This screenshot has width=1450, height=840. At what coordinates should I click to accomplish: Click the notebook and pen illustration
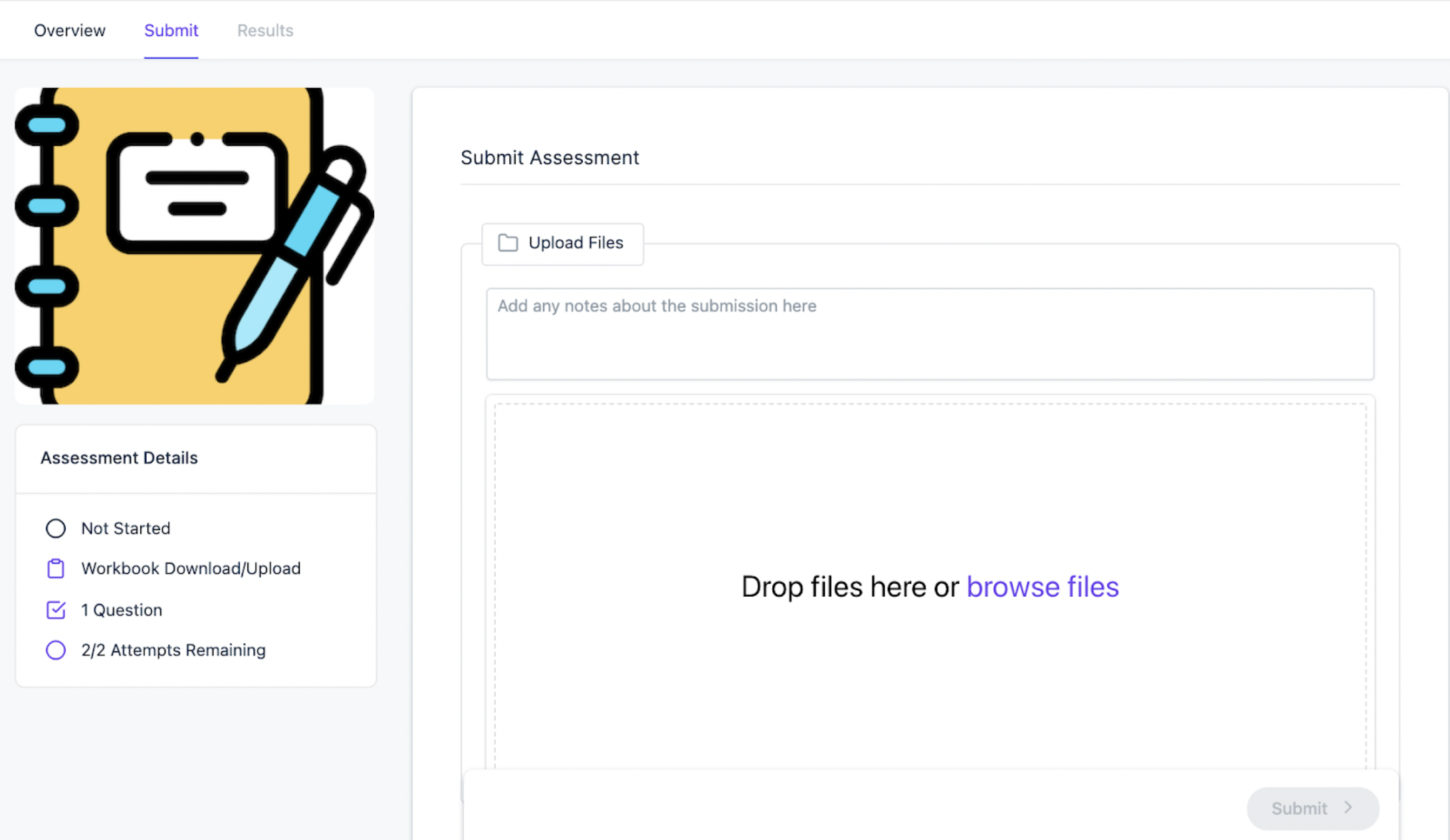point(195,245)
